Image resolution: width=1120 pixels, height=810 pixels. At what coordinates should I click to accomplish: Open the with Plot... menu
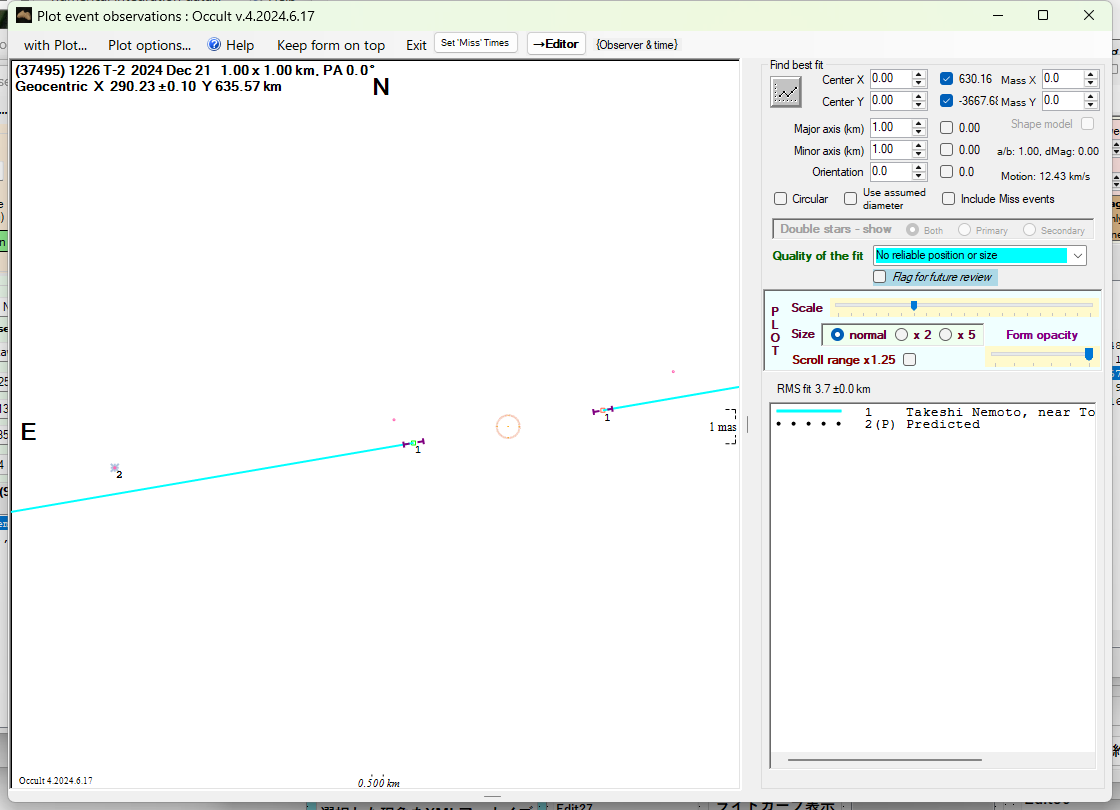55,45
